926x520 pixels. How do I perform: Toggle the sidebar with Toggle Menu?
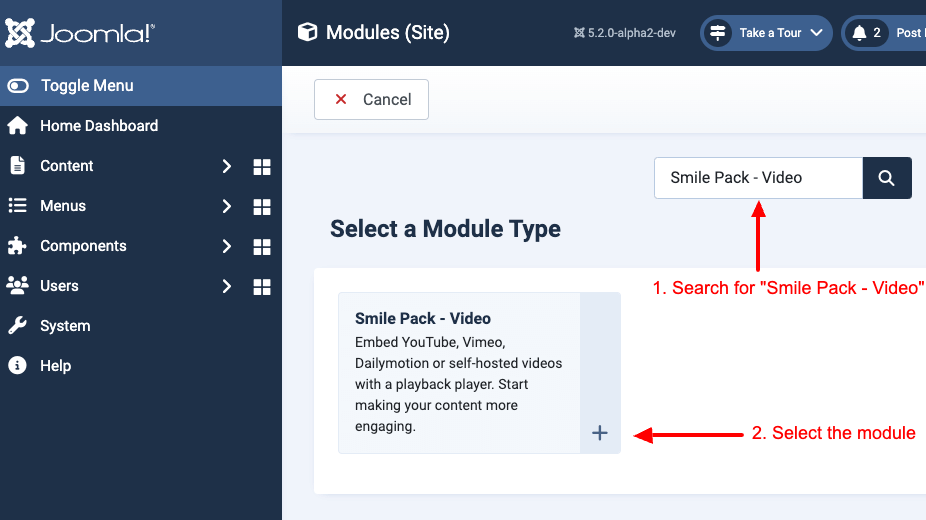(141, 86)
